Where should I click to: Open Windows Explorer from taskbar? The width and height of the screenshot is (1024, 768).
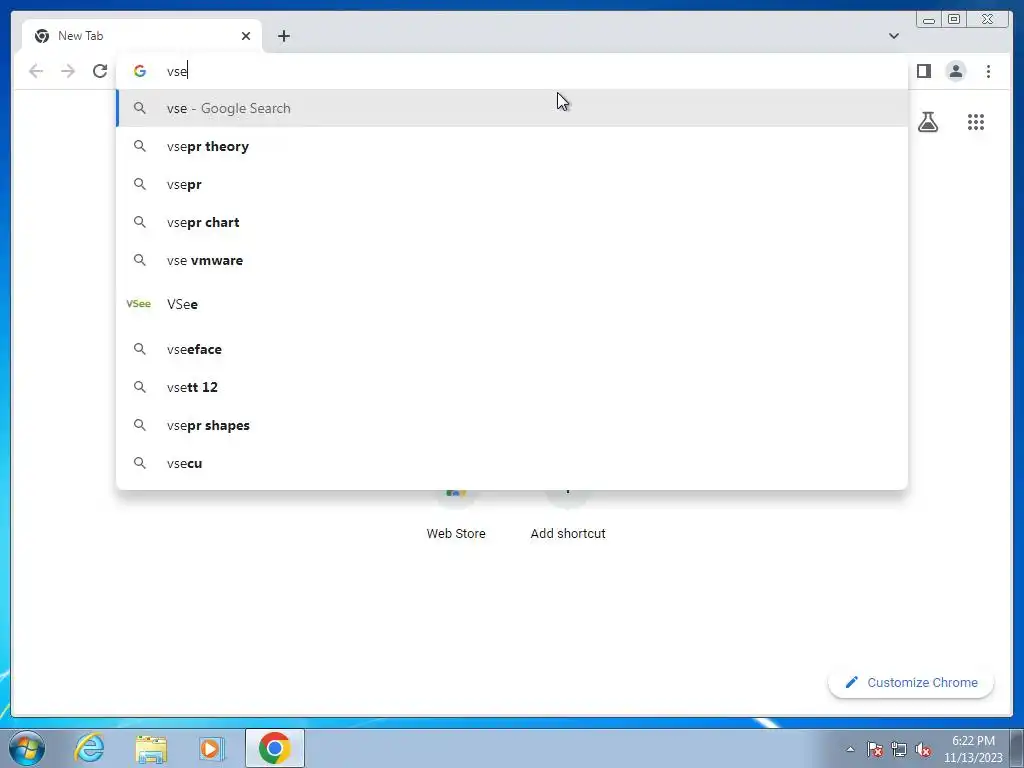point(151,748)
